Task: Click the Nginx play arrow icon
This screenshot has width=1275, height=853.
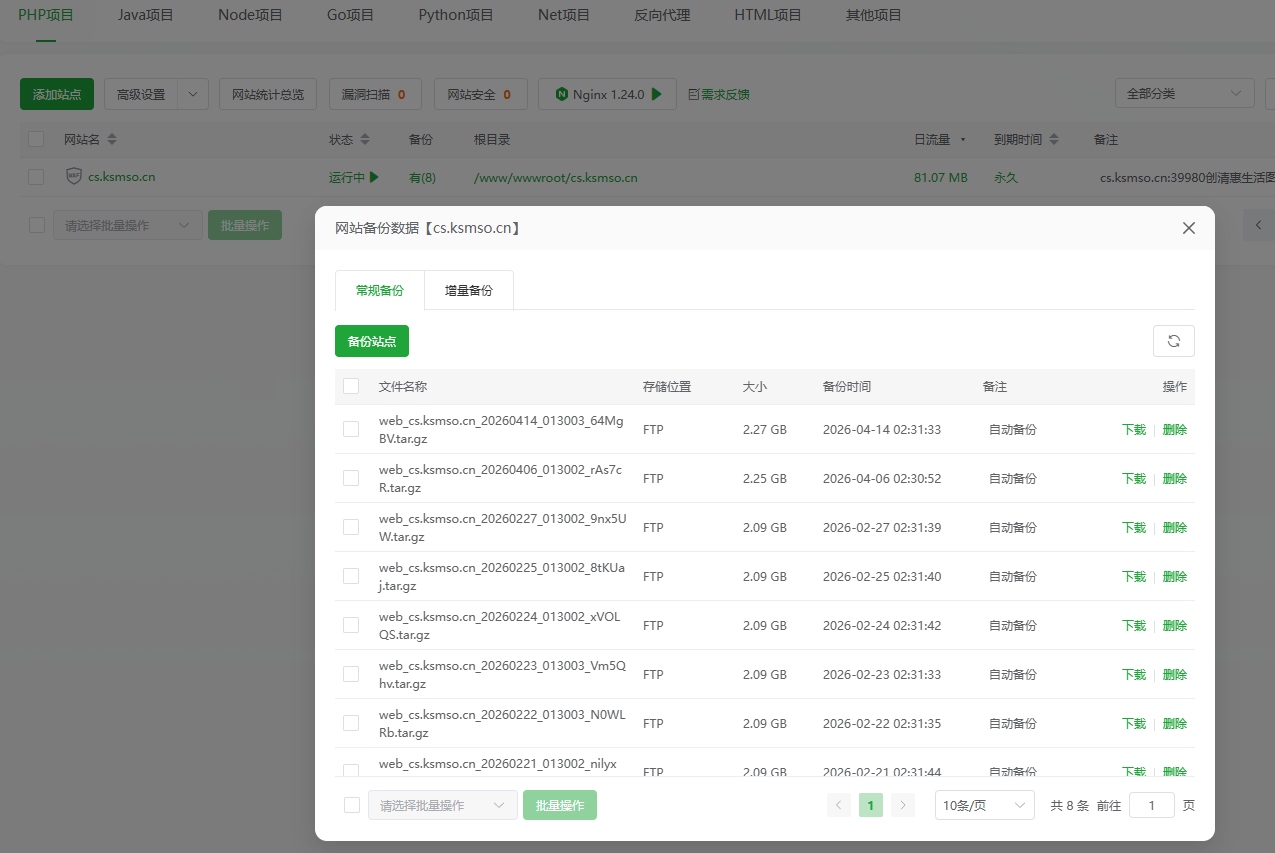Action: pos(657,94)
